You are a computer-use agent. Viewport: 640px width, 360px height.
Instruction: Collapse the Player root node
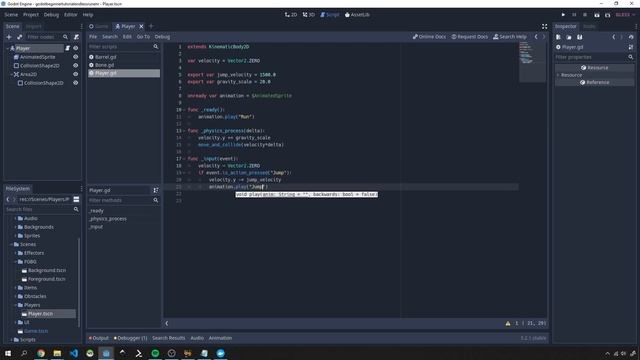[7, 48]
